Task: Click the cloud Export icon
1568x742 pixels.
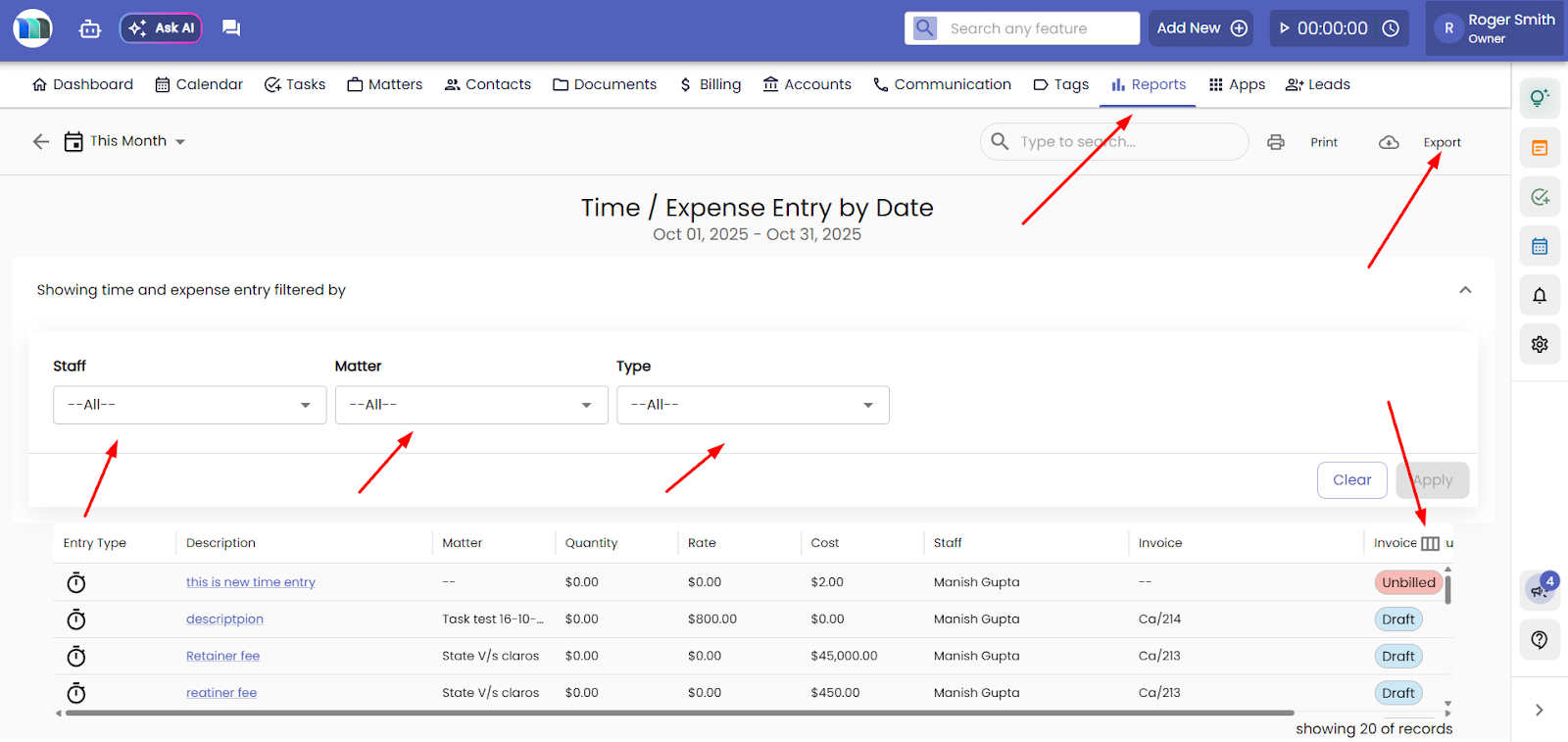Action: [x=1389, y=142]
